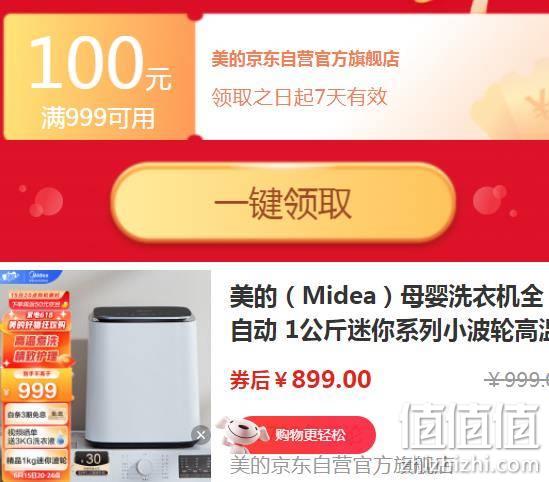The image size is (549, 482).
Task: Click the 购物更轻松 red banner button
Action: tap(310, 435)
